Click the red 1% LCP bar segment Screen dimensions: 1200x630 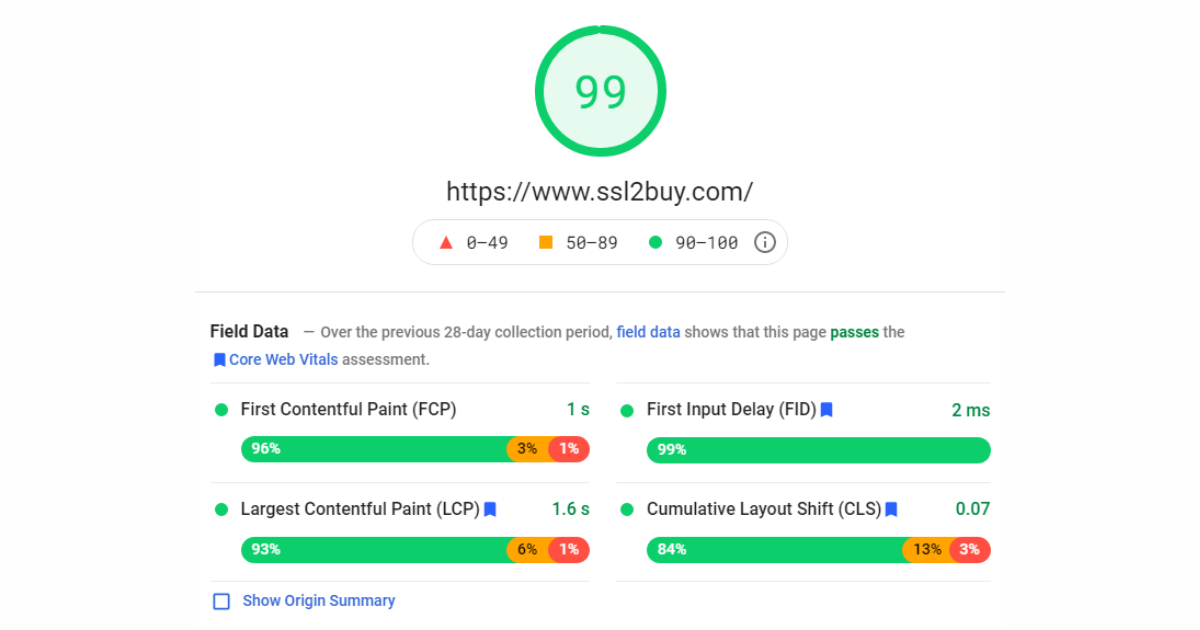[x=570, y=549]
